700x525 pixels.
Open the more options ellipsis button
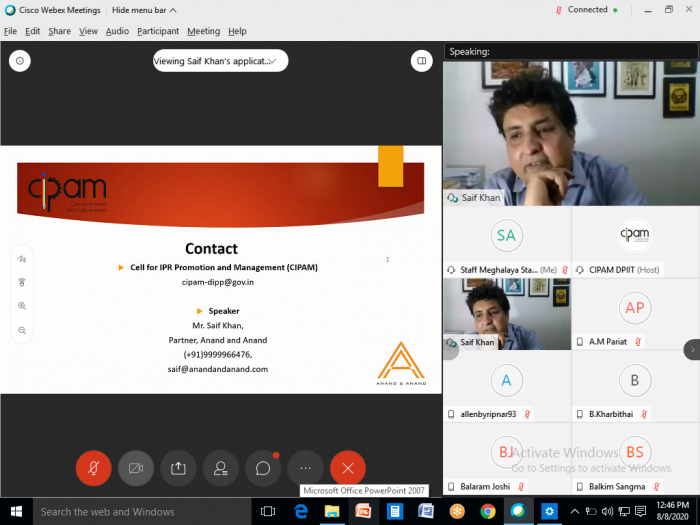pos(305,468)
